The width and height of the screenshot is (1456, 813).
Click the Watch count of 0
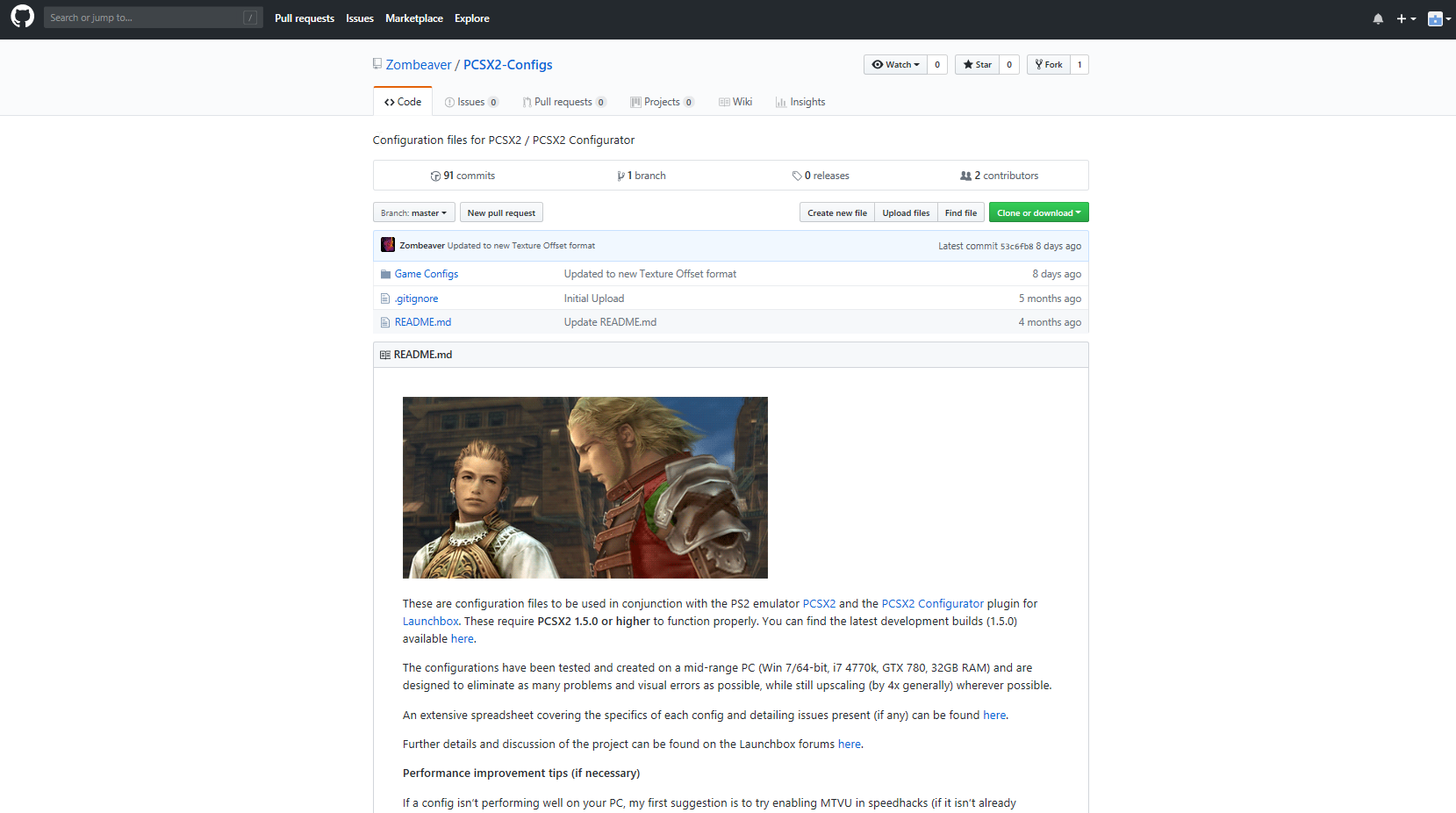937,64
